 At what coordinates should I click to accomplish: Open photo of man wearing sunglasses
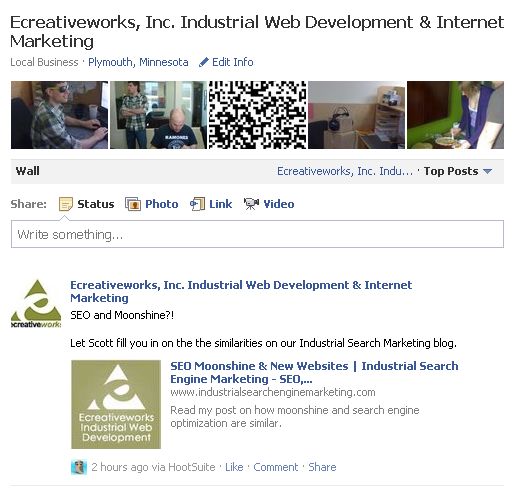59,115
